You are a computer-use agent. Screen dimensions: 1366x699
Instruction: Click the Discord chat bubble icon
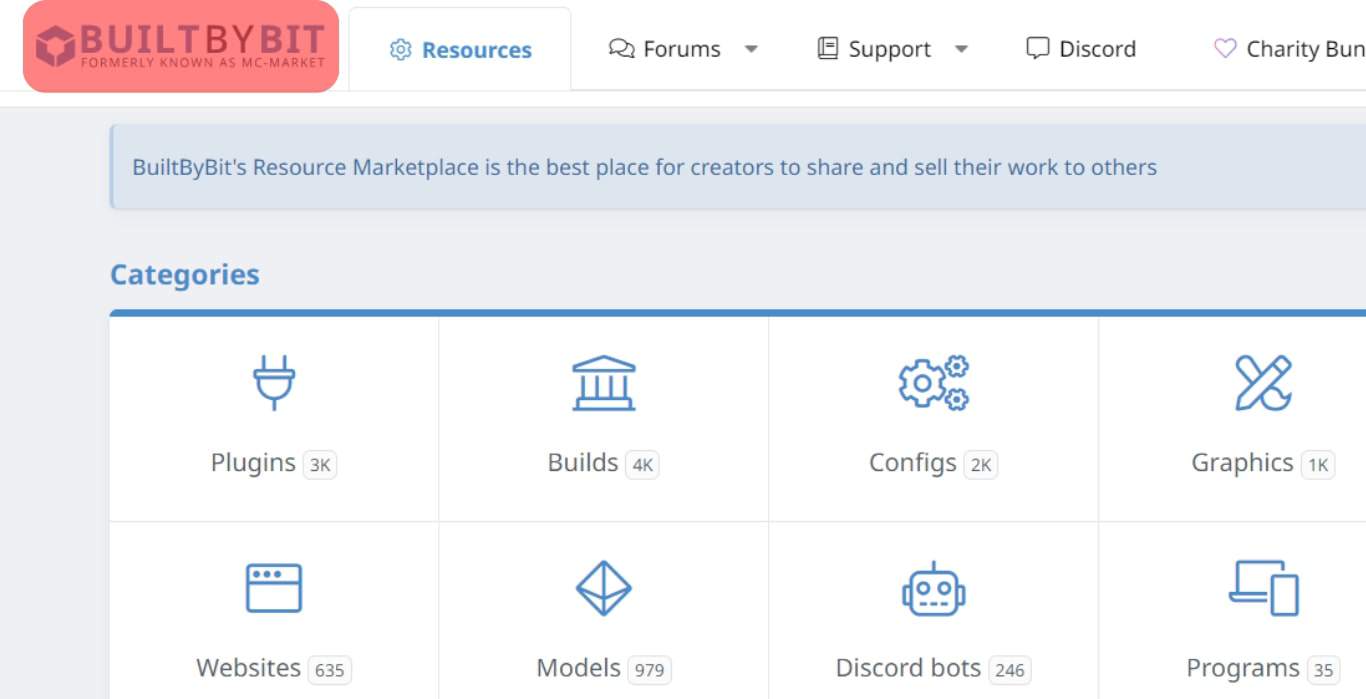coord(1037,47)
